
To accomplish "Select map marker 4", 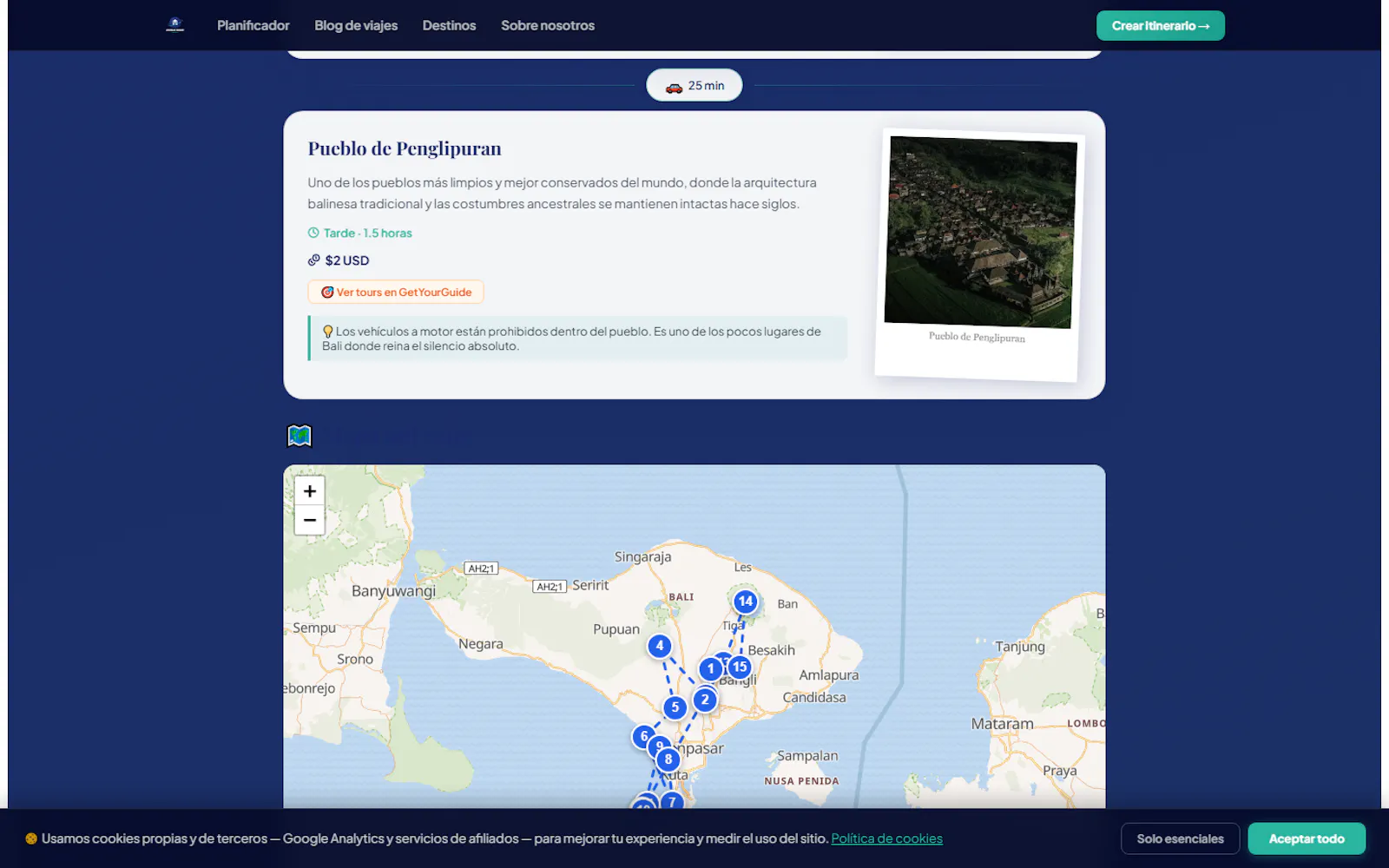I will 660,646.
